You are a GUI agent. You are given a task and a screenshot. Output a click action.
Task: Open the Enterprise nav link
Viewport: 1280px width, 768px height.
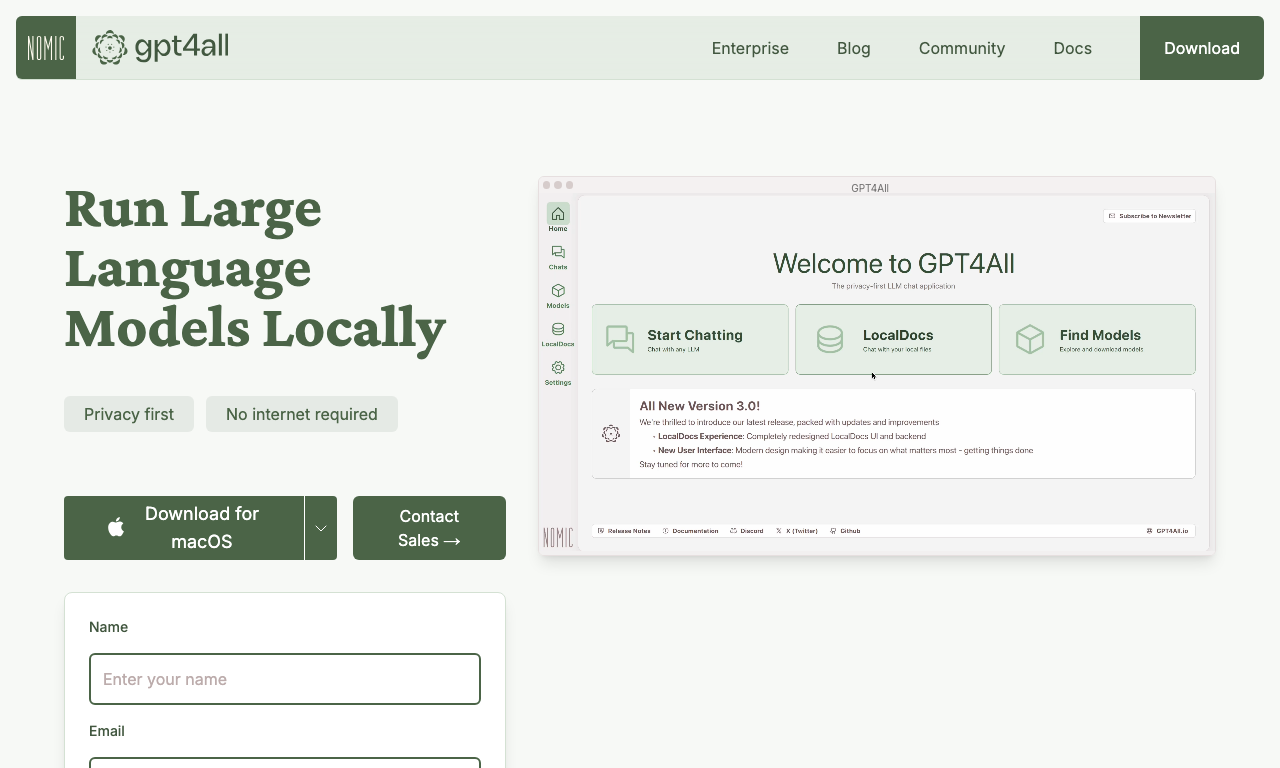(750, 48)
